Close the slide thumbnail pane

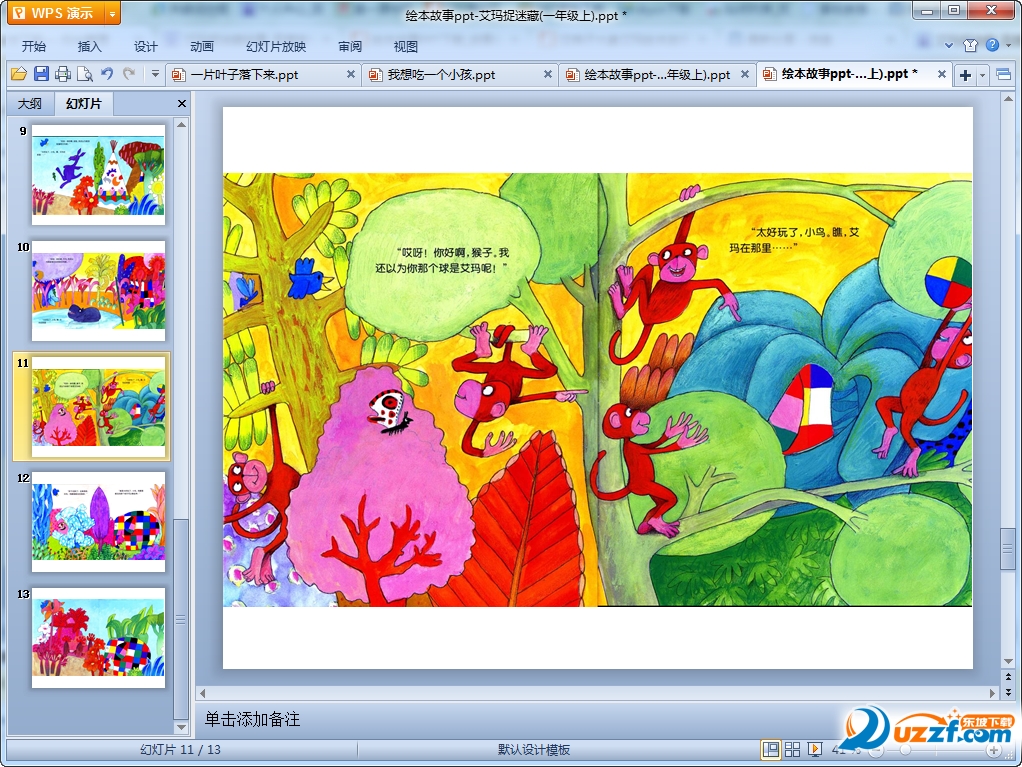[x=182, y=104]
